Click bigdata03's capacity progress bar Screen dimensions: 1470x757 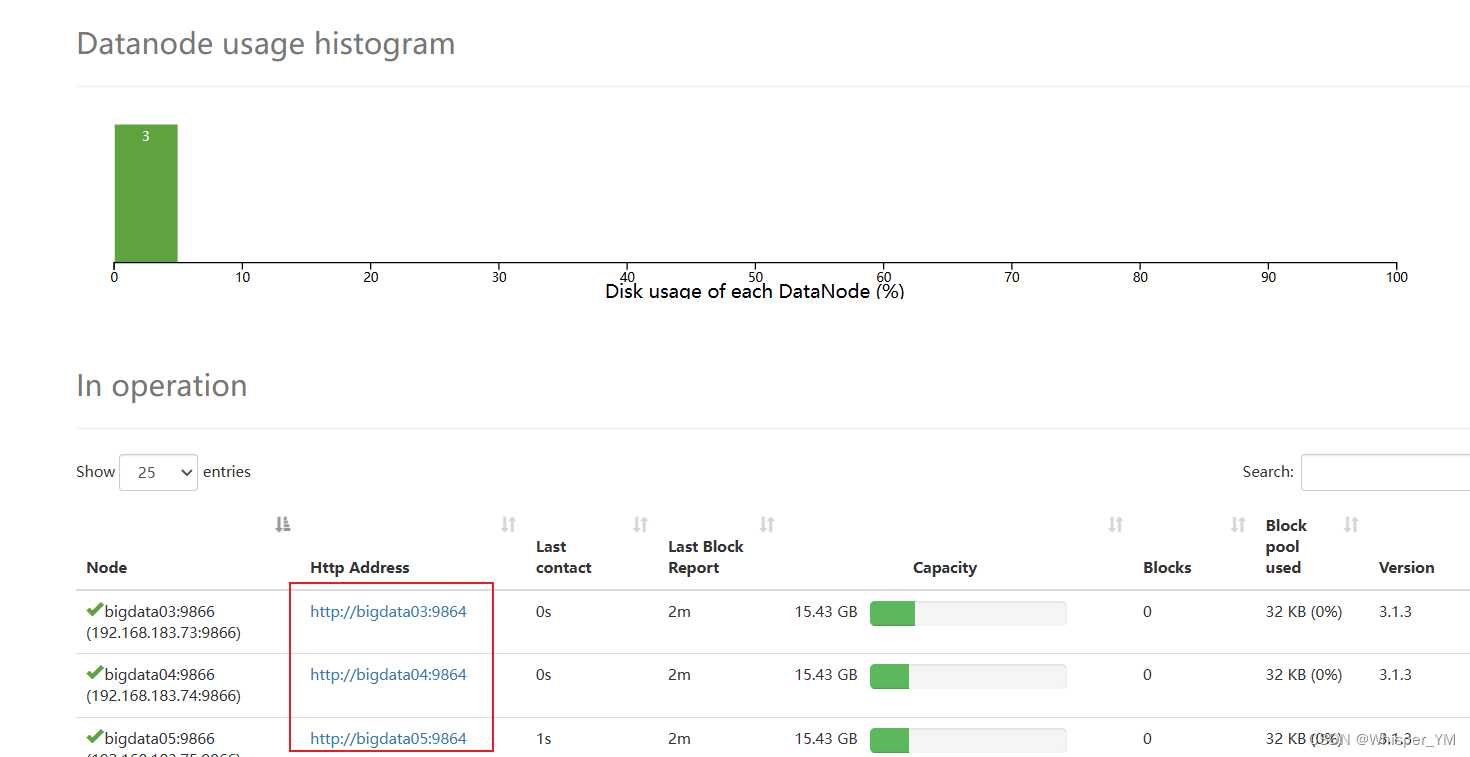967,613
